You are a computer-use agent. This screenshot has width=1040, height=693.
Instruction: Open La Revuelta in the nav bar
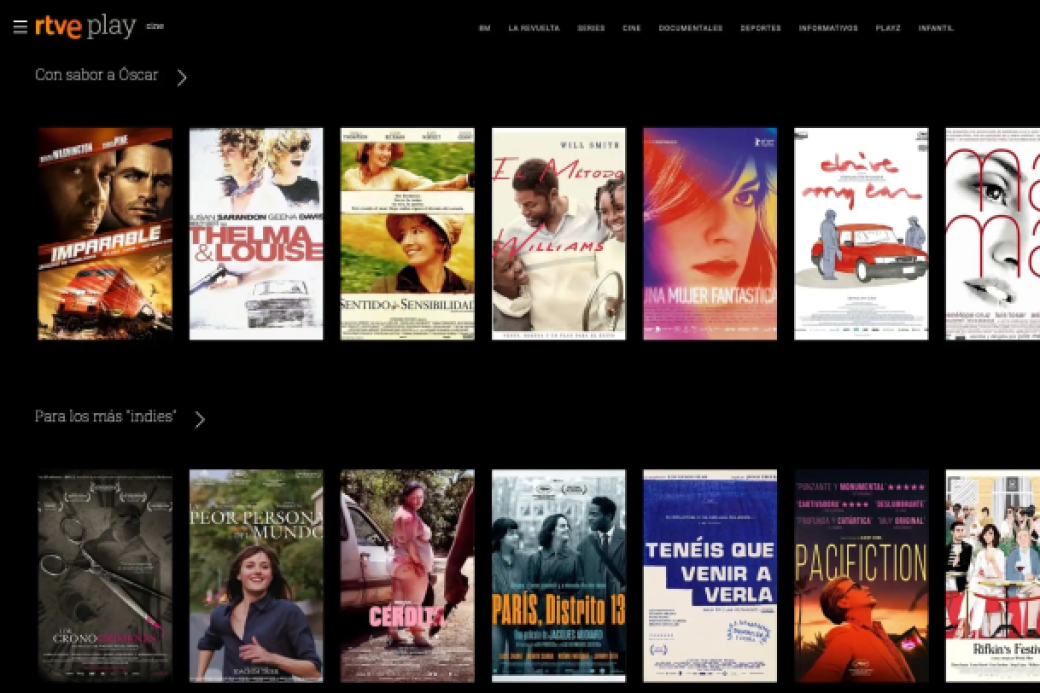click(534, 29)
